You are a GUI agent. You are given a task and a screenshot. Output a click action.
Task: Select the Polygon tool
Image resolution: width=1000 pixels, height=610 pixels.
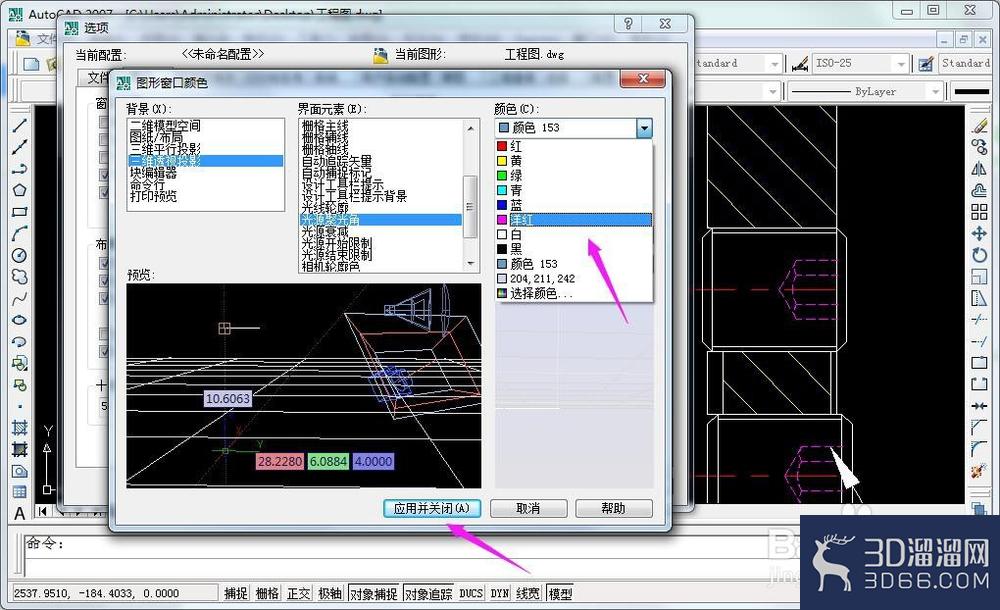(x=20, y=190)
